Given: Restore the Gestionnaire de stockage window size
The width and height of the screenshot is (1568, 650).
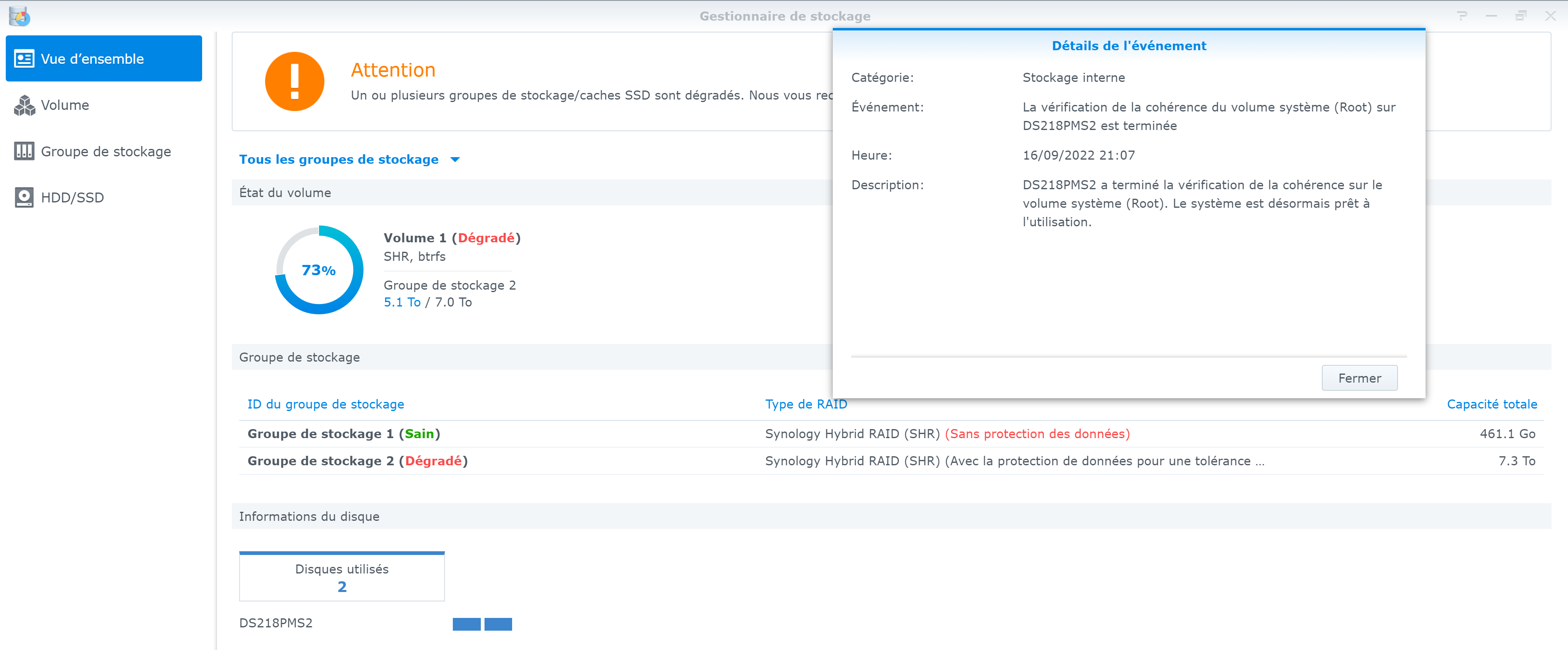Looking at the screenshot, I should tap(1521, 16).
